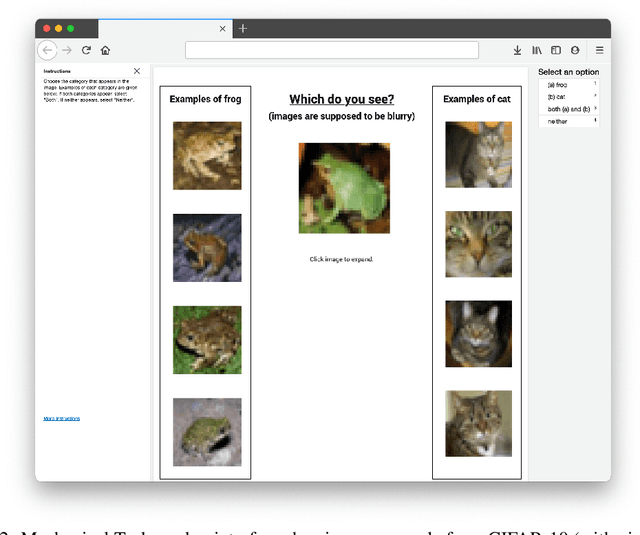Open the hamburger application menu
This screenshot has width=640, height=535.
(599, 50)
